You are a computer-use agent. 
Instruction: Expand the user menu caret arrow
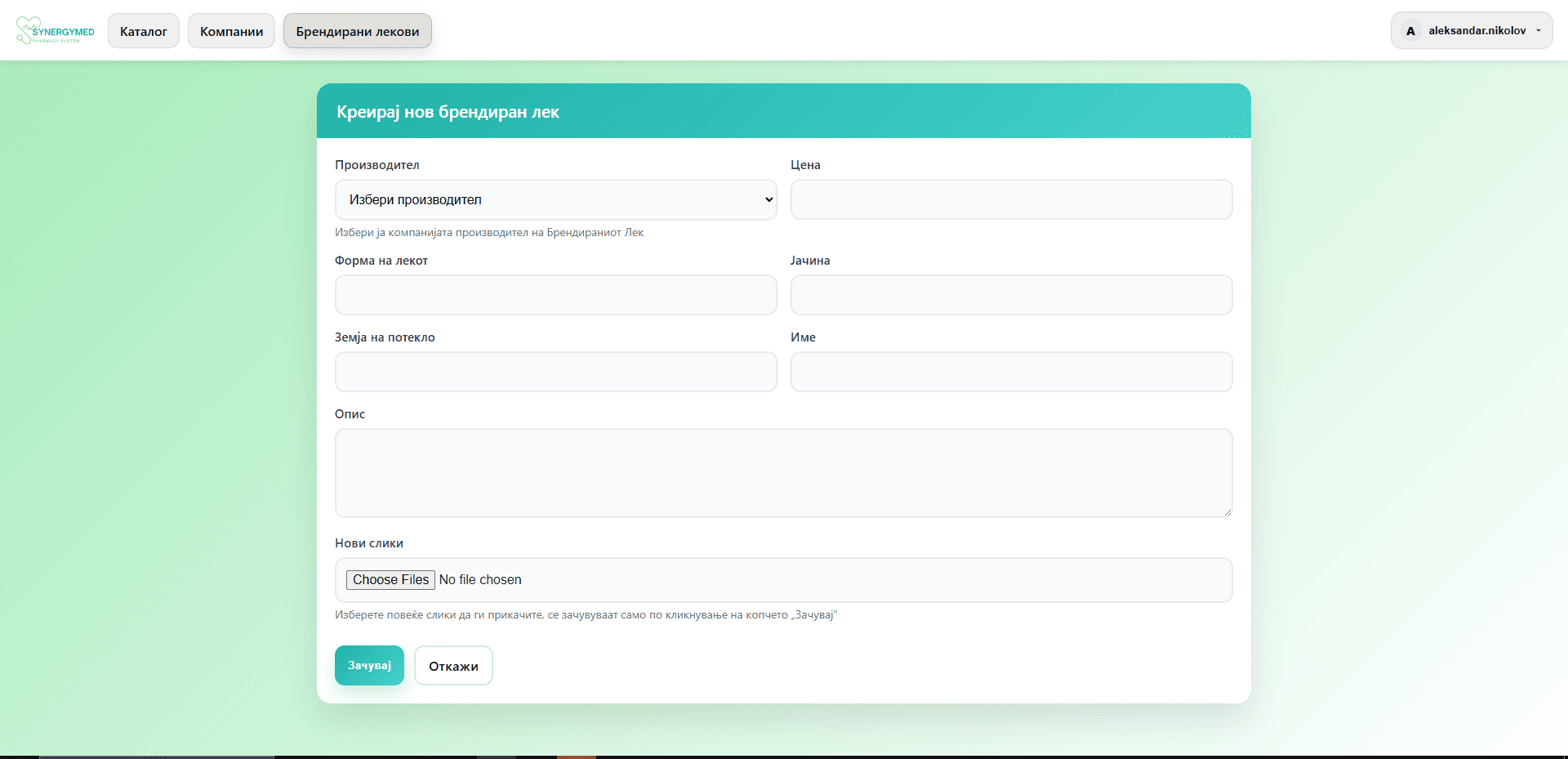(x=1539, y=31)
